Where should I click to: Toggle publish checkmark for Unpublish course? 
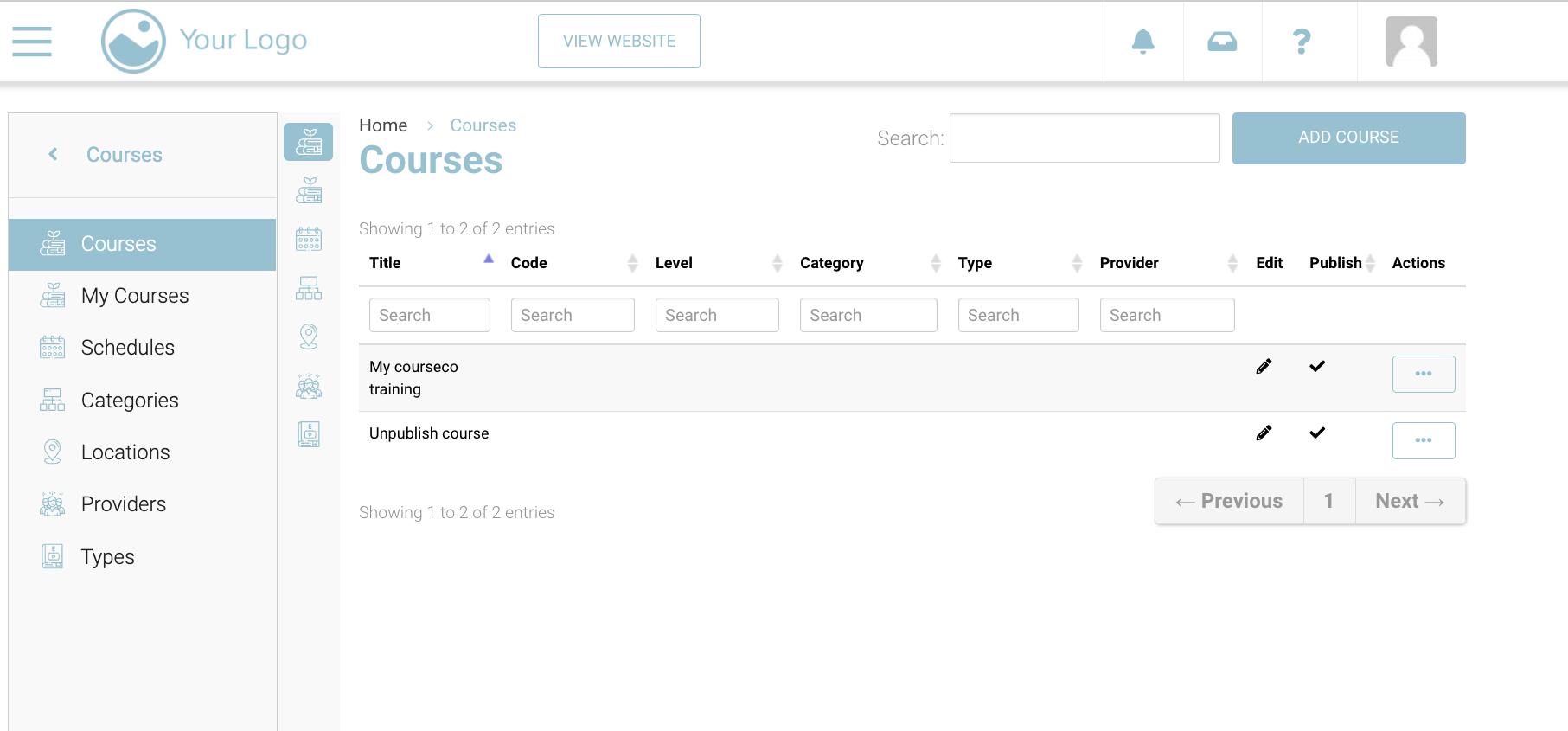[1316, 433]
